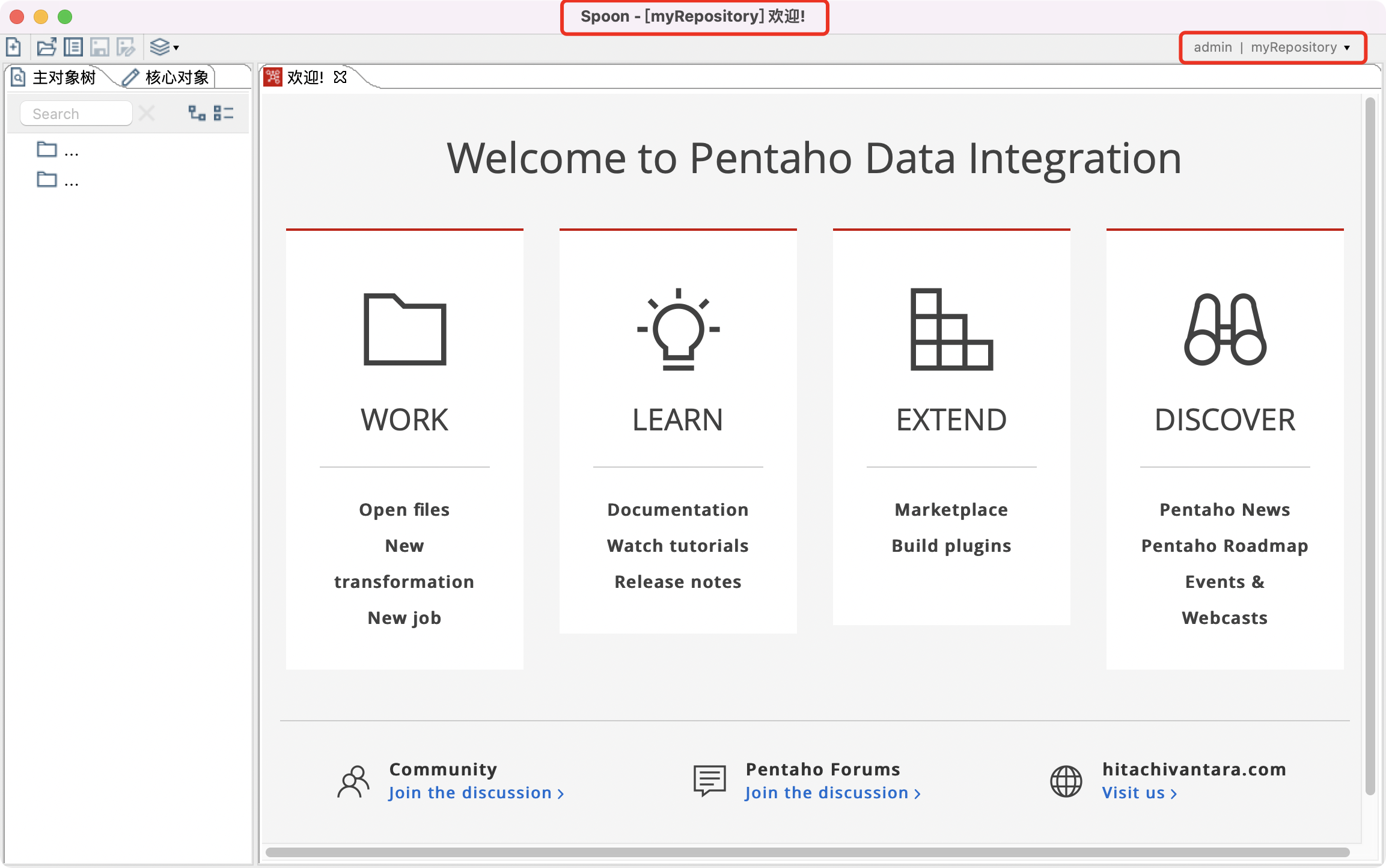Click the LEARN heading
Image resolution: width=1386 pixels, height=868 pixels.
click(678, 420)
